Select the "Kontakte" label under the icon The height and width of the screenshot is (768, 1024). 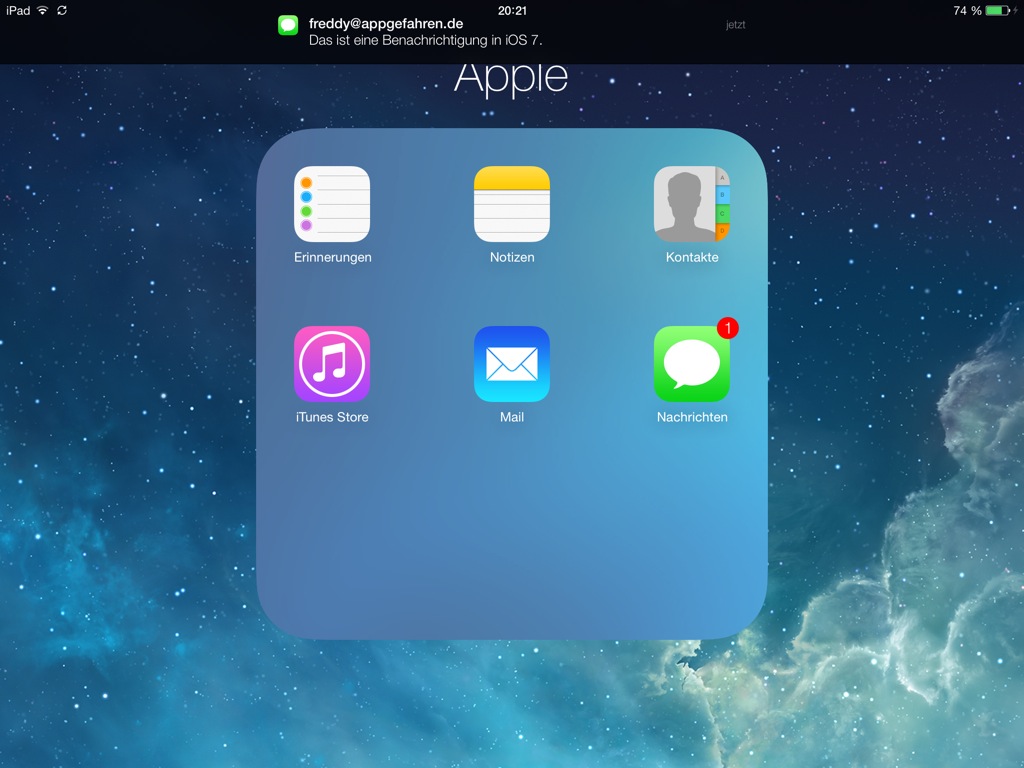(x=692, y=257)
